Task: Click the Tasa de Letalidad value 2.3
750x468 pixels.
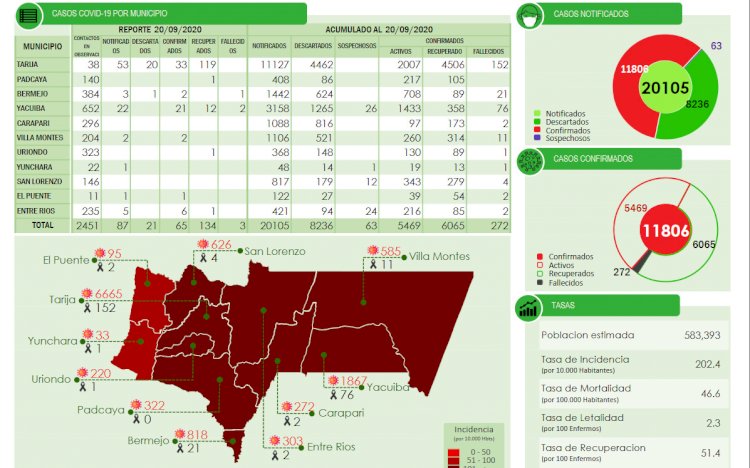Action: [x=713, y=423]
